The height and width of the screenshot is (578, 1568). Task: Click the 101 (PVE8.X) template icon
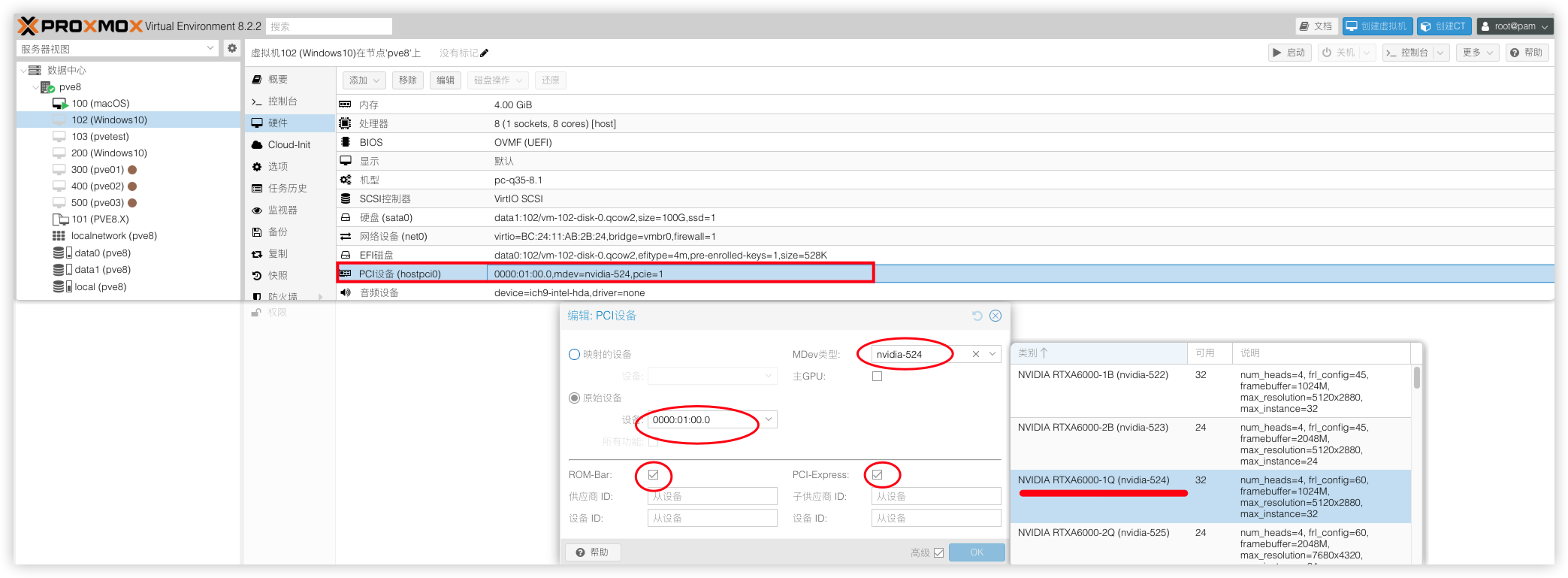[x=60, y=219]
